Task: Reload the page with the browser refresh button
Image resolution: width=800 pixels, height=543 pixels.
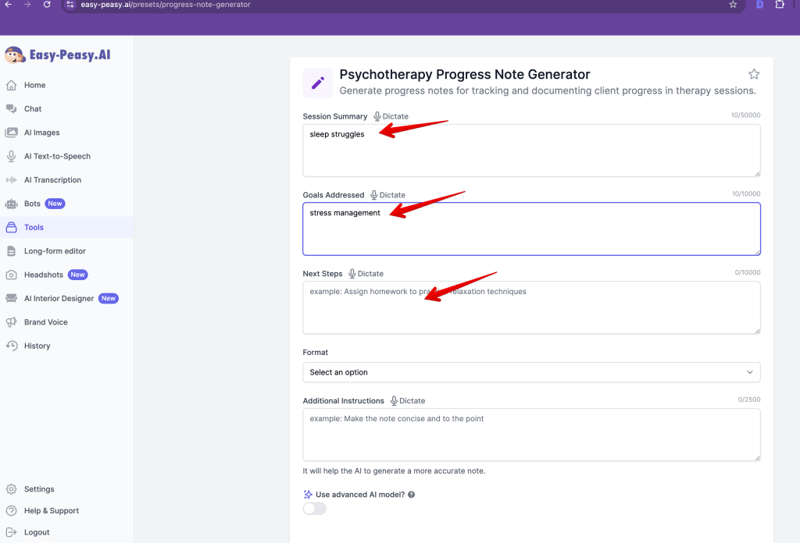Action: 47,5
